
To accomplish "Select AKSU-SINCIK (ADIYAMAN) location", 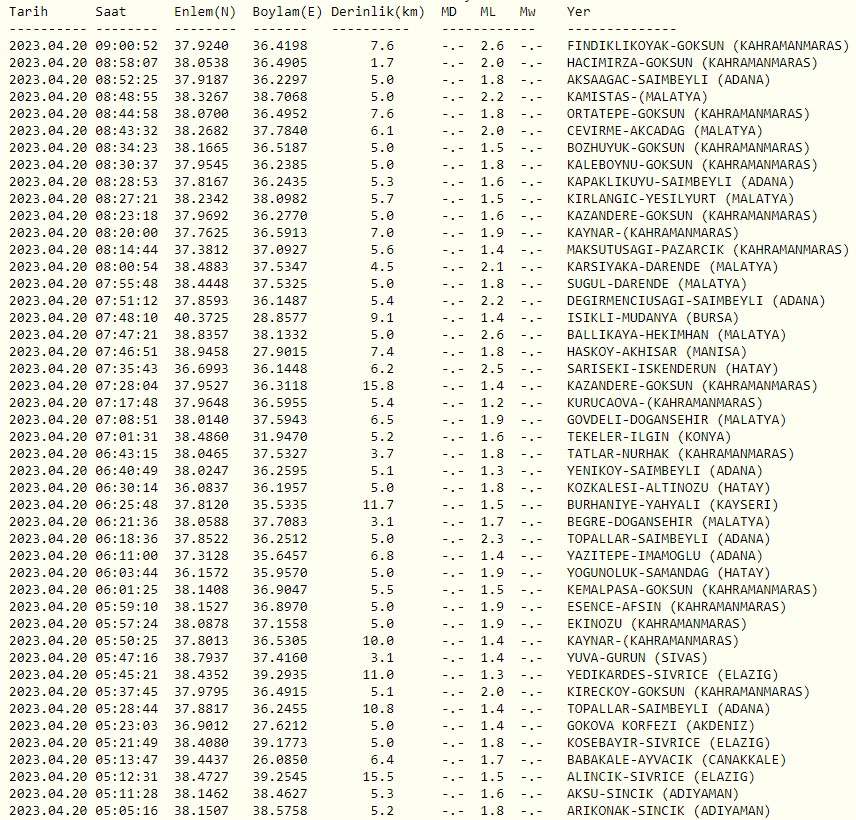I will coord(653,793).
